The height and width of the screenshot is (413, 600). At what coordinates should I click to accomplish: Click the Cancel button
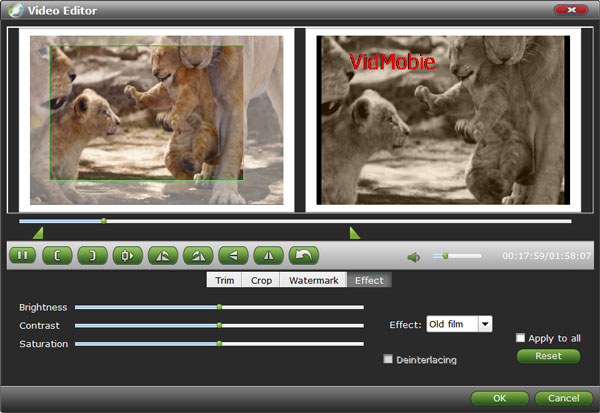(x=563, y=398)
